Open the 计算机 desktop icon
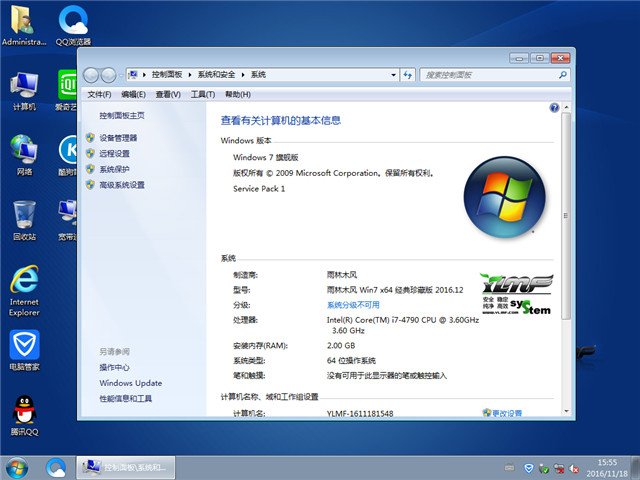640x480 pixels. click(x=24, y=91)
